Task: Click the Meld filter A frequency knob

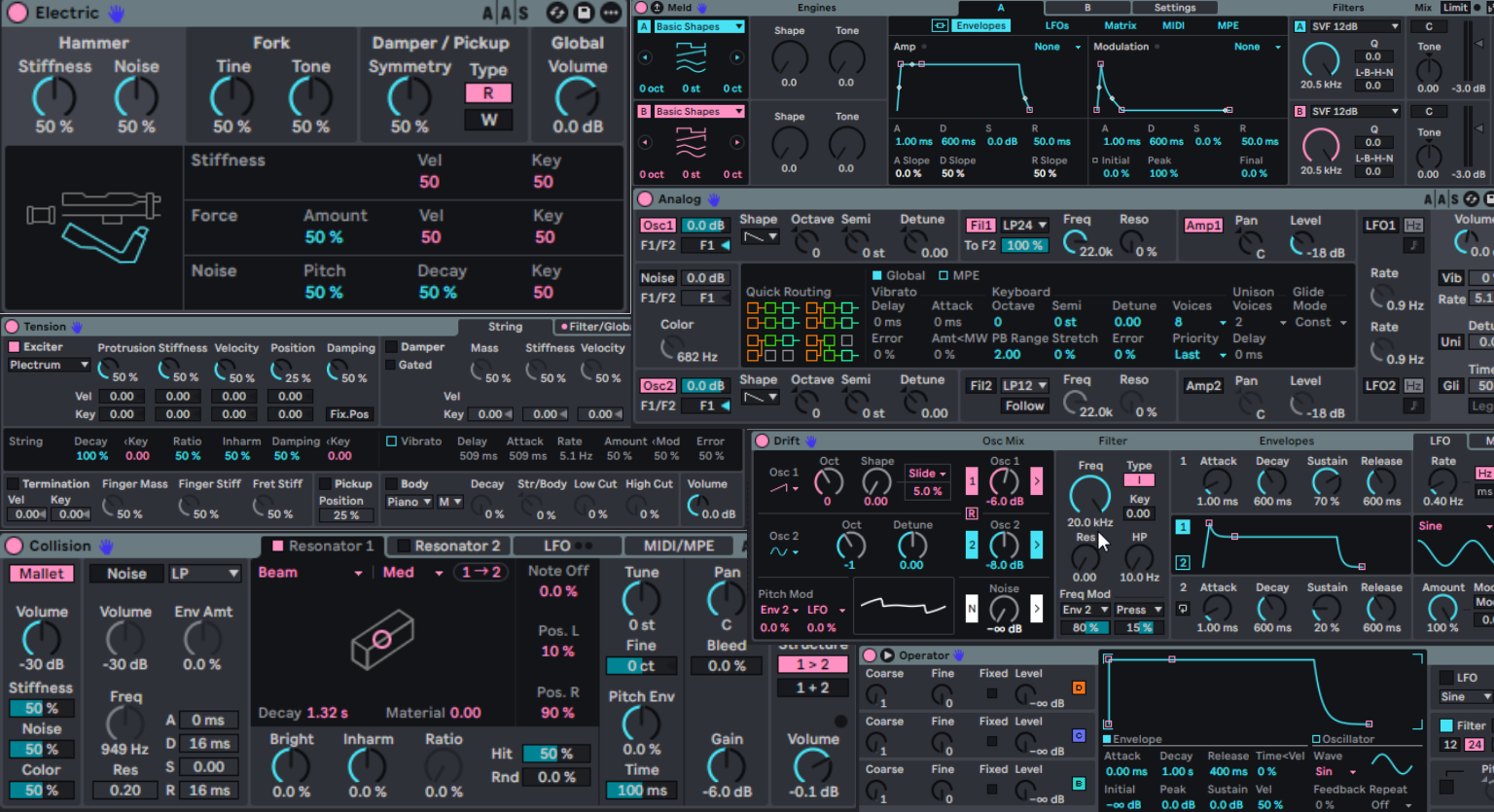Action: pyautogui.click(x=1320, y=61)
